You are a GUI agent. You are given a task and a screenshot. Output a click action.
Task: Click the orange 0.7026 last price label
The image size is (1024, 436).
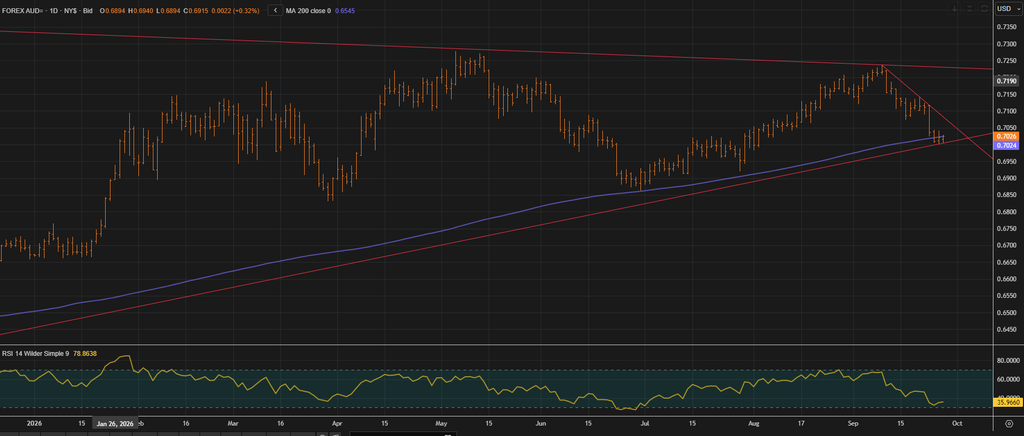point(1004,136)
